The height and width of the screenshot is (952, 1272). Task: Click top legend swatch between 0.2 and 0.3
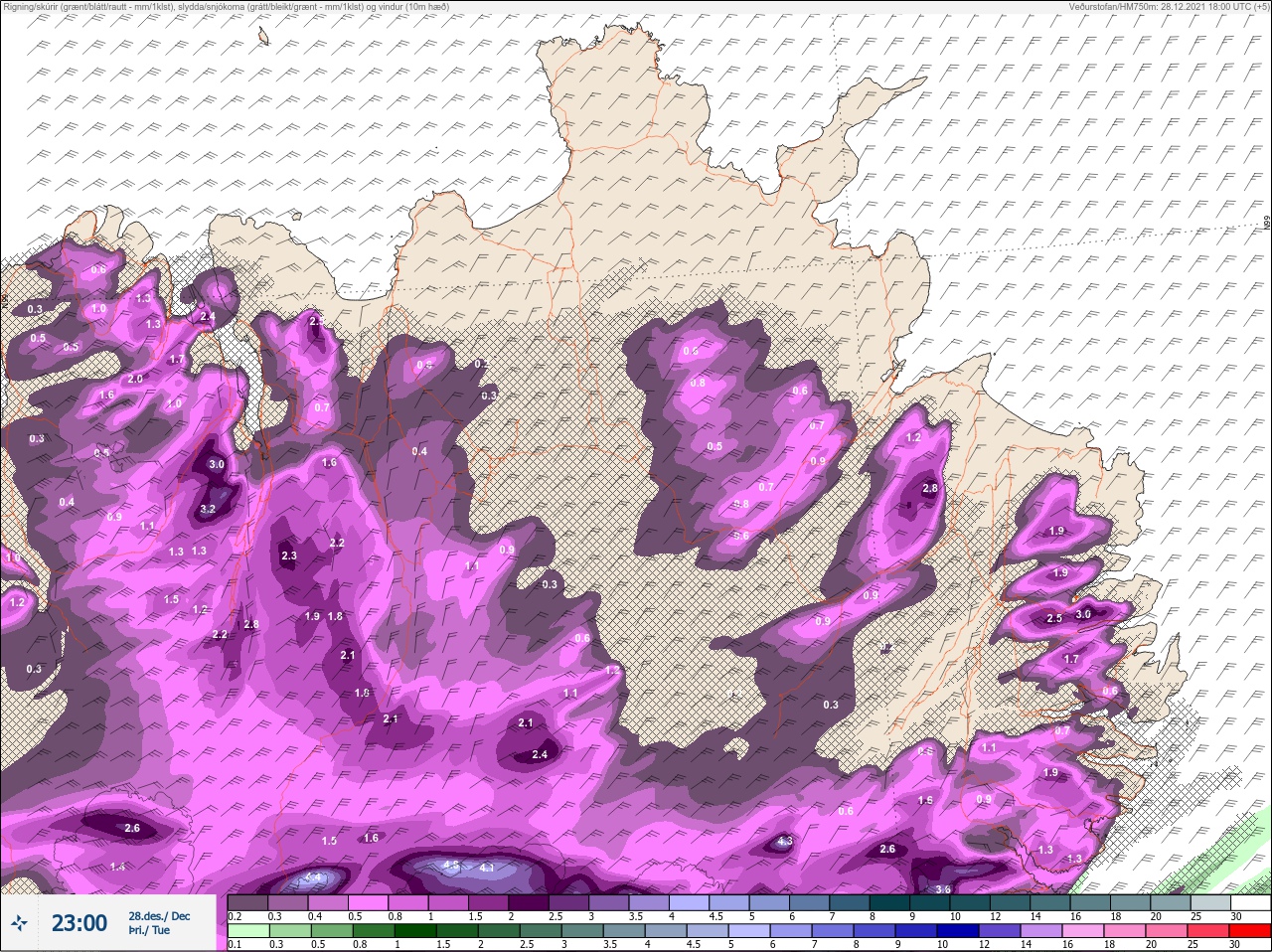point(247,902)
